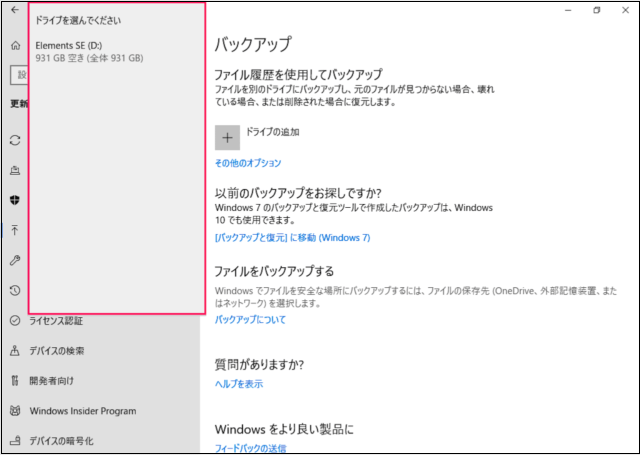Viewport: 640px width, 455px height.
Task: Select the backup up-arrow icon in the sidebar
Action: 15,229
